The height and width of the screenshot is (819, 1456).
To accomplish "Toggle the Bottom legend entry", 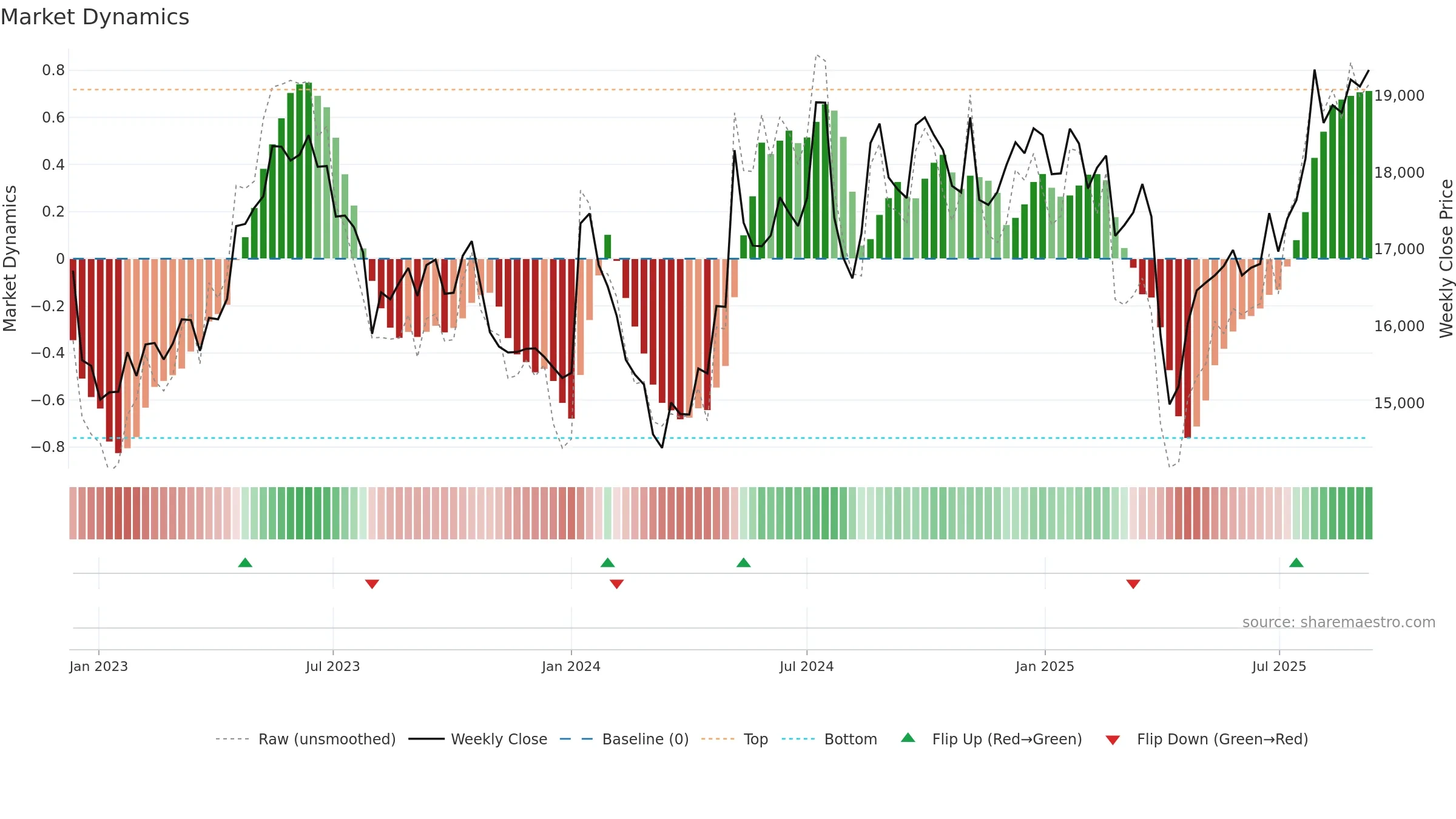I will [829, 739].
